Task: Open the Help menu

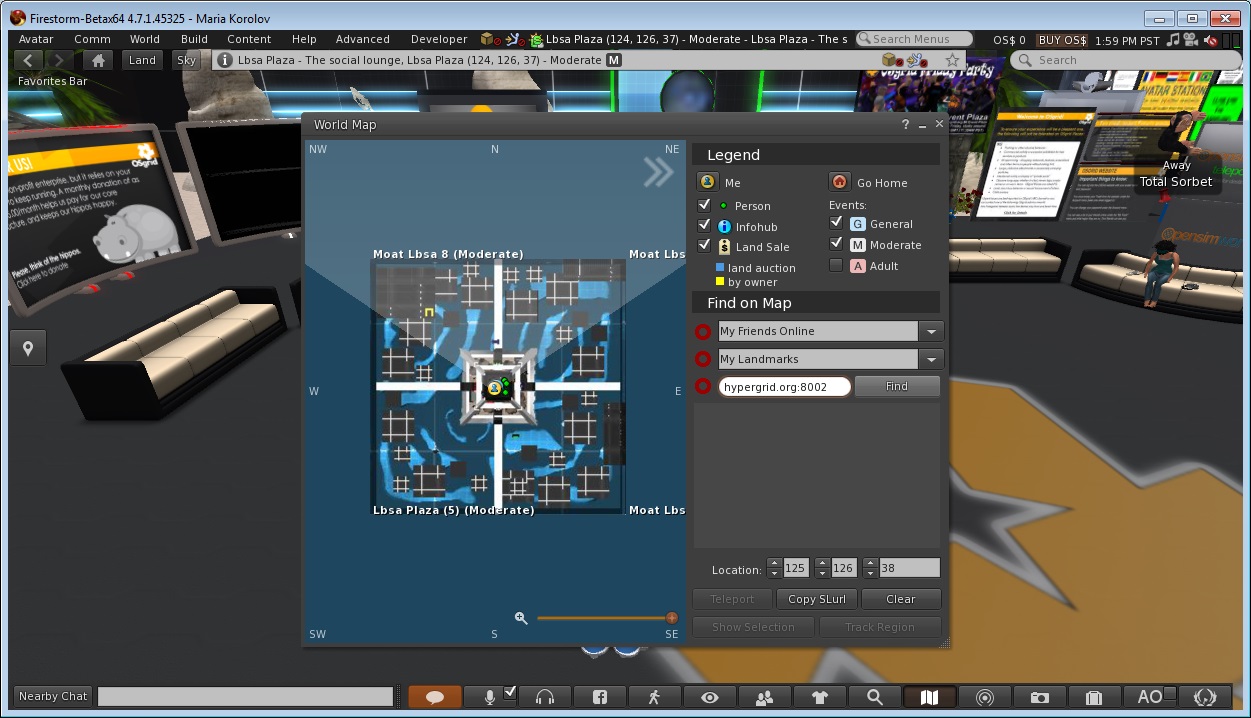Action: (304, 39)
